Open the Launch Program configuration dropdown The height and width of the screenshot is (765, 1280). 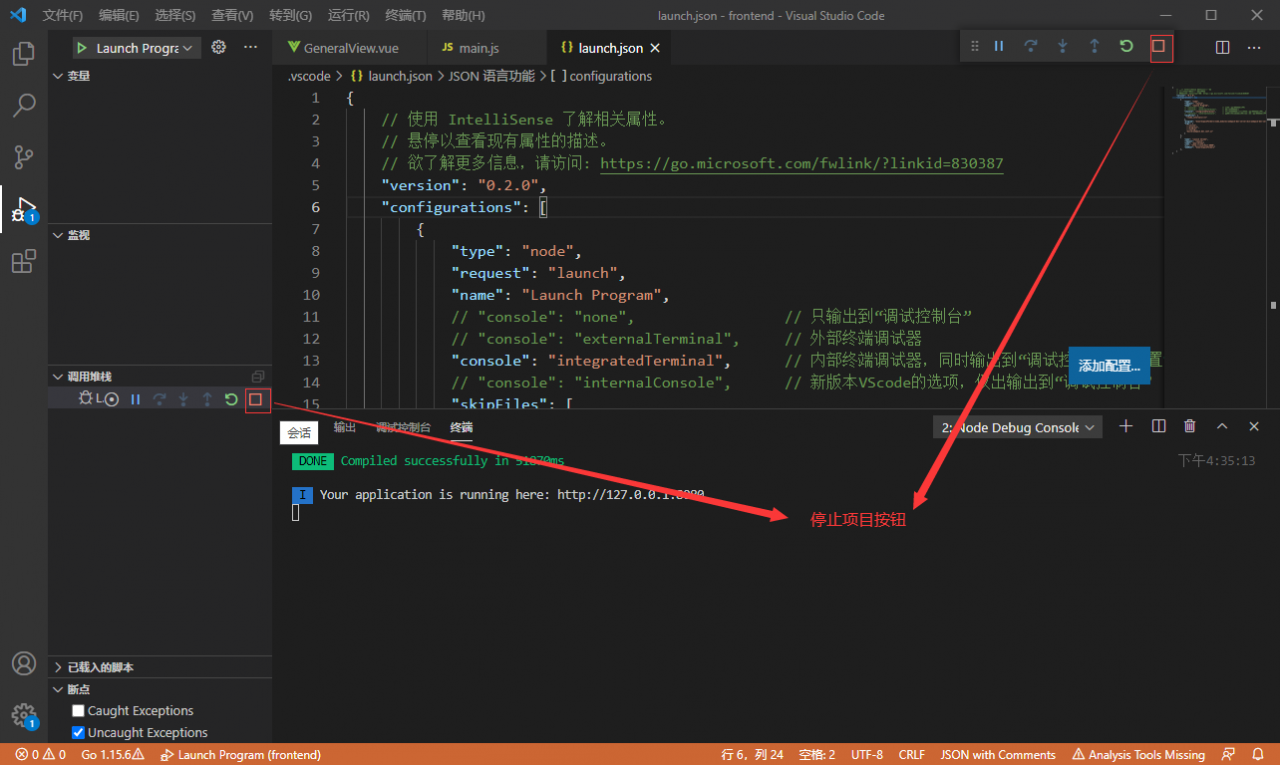[145, 48]
